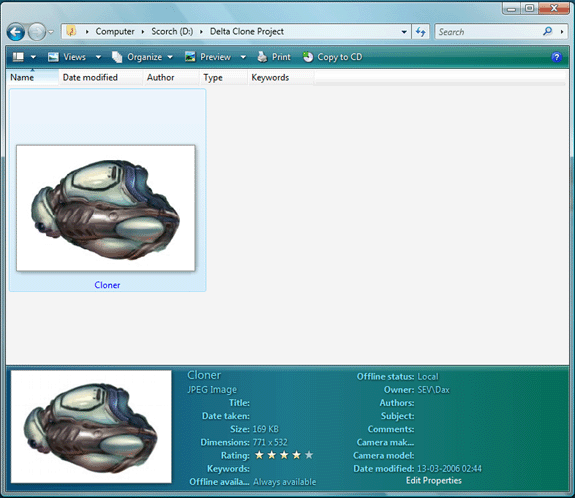This screenshot has width=575, height=498.
Task: Click the Forward navigation arrow button
Action: pyautogui.click(x=37, y=32)
